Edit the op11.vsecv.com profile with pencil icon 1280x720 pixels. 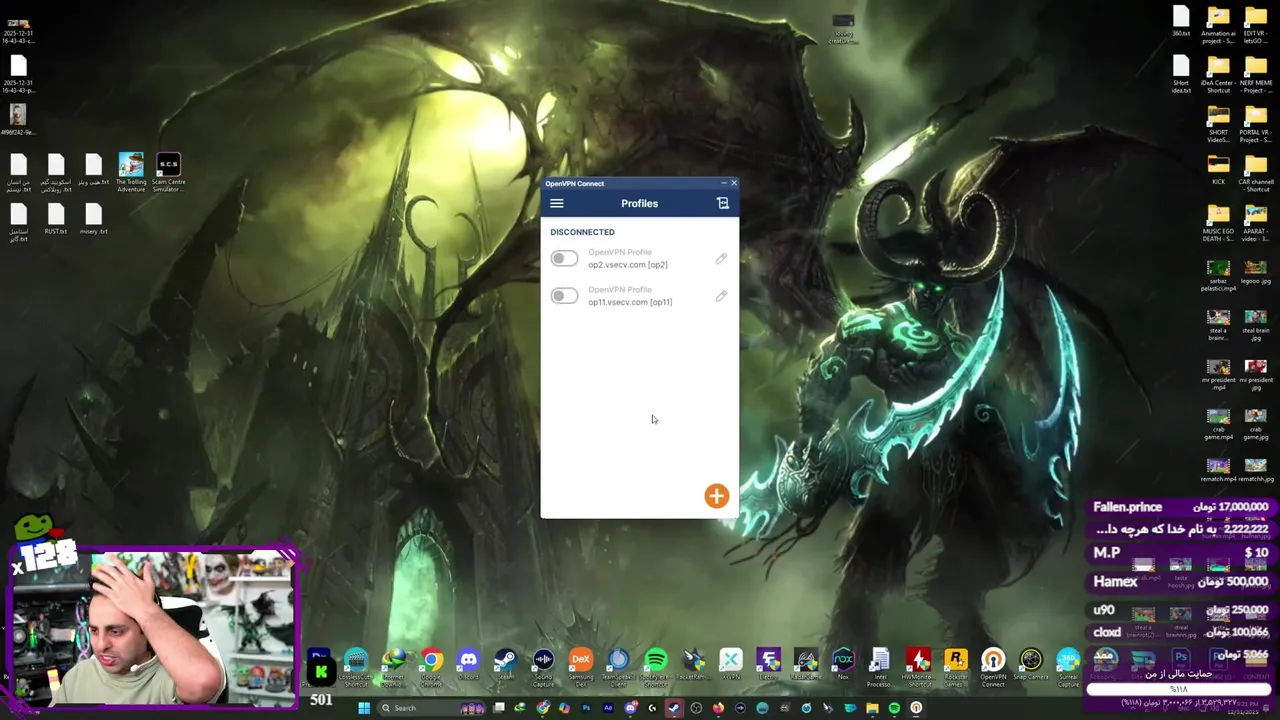coord(721,296)
